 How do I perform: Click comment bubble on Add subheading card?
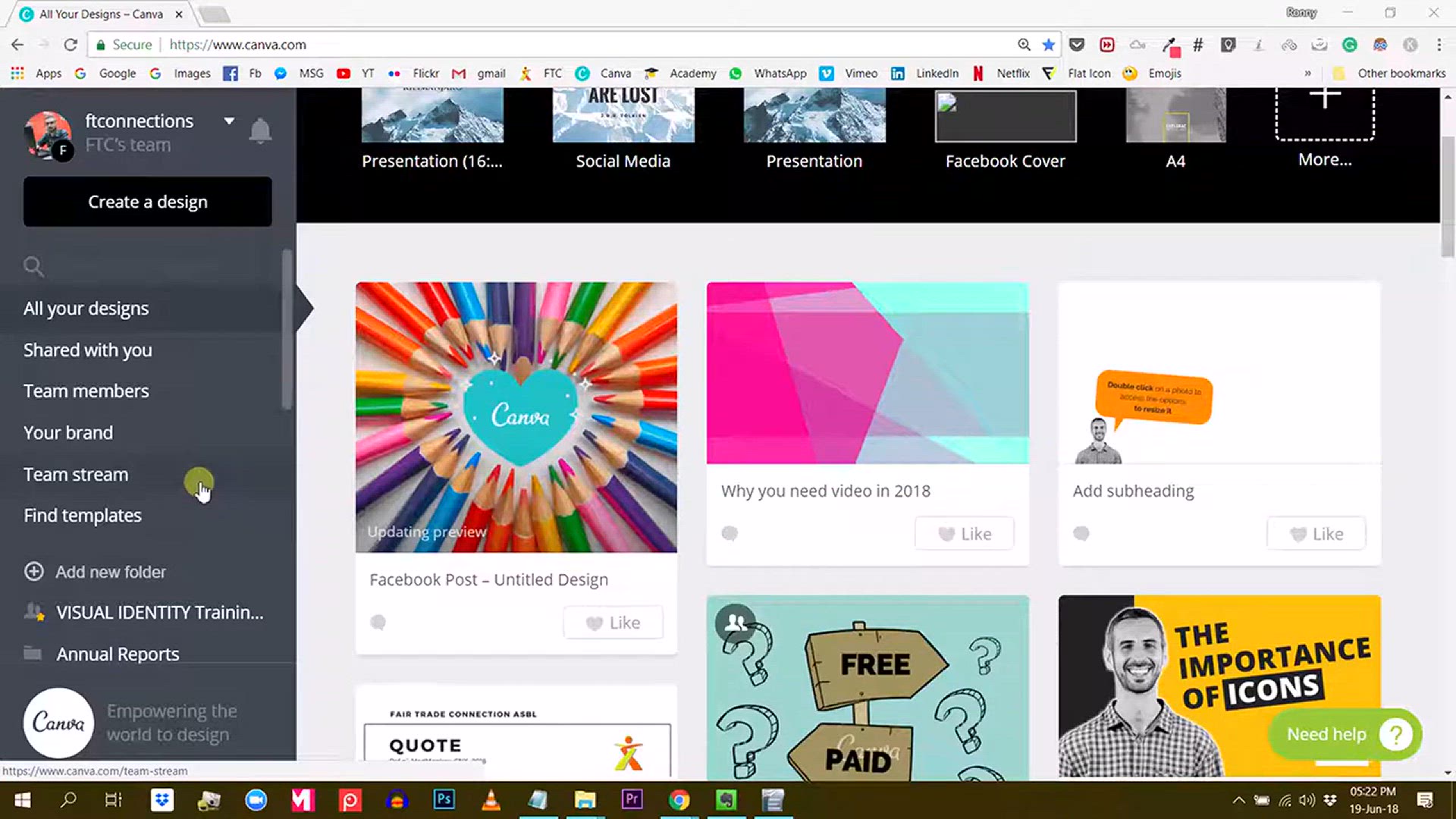(x=1081, y=534)
